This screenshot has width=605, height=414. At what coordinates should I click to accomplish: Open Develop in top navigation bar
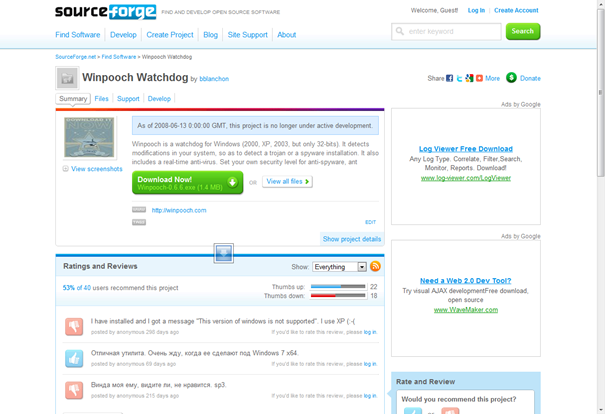[123, 35]
